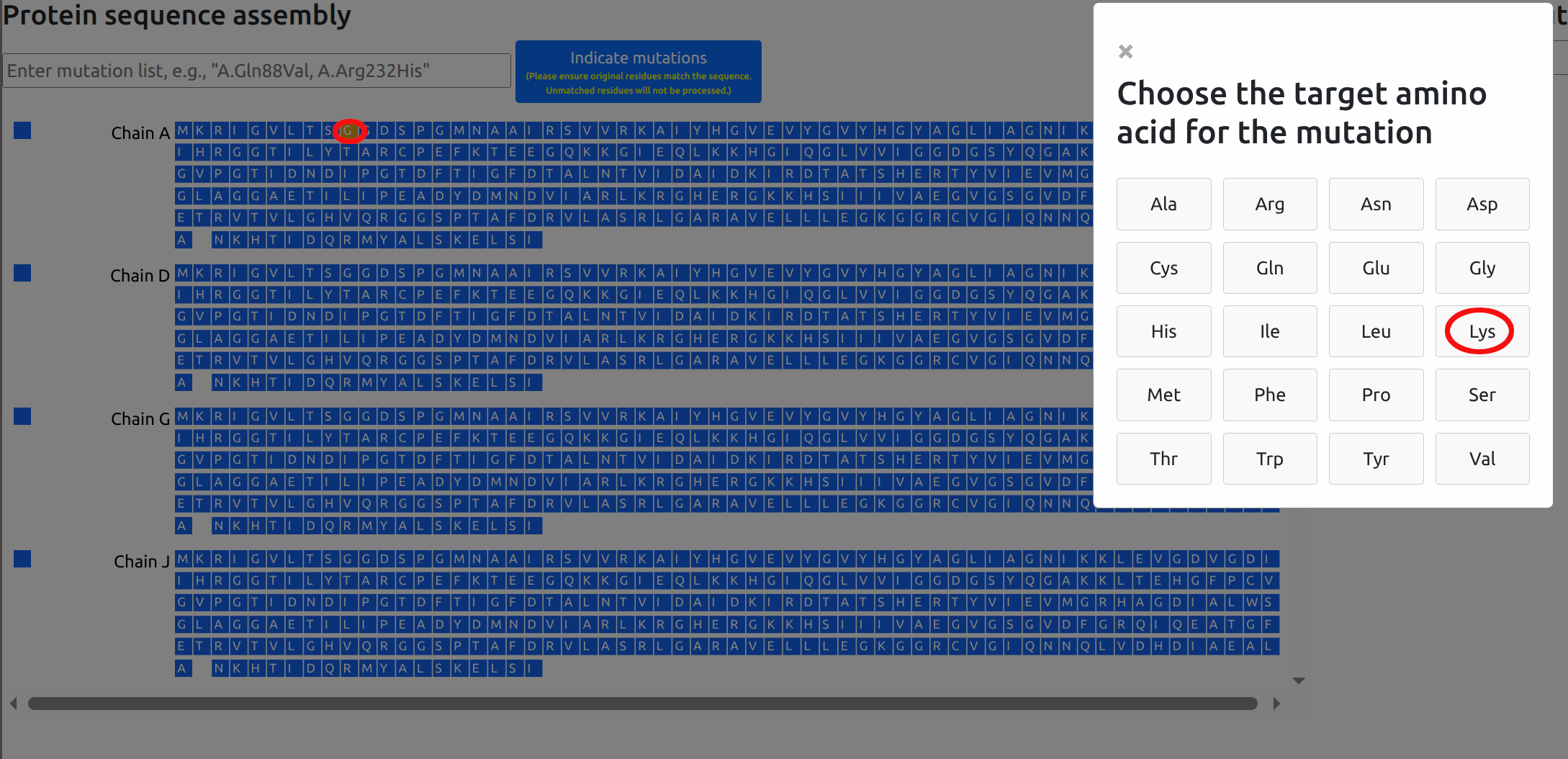Click the mutation list input field
This screenshot has width=1568, height=759.
pyautogui.click(x=256, y=70)
